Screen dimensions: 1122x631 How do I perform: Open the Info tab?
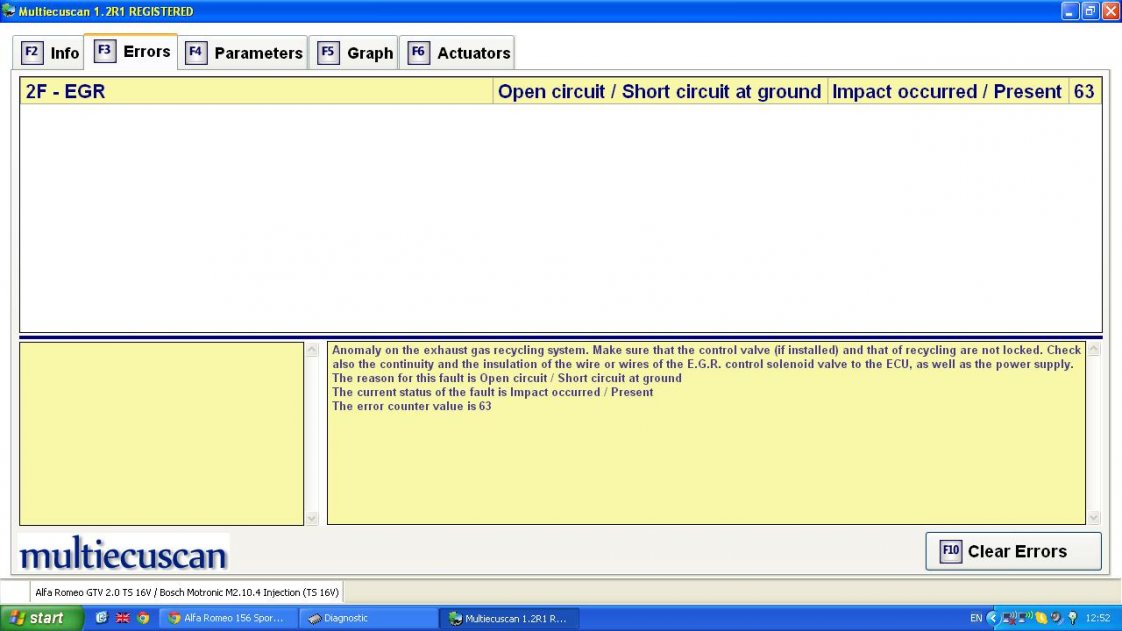coord(50,53)
